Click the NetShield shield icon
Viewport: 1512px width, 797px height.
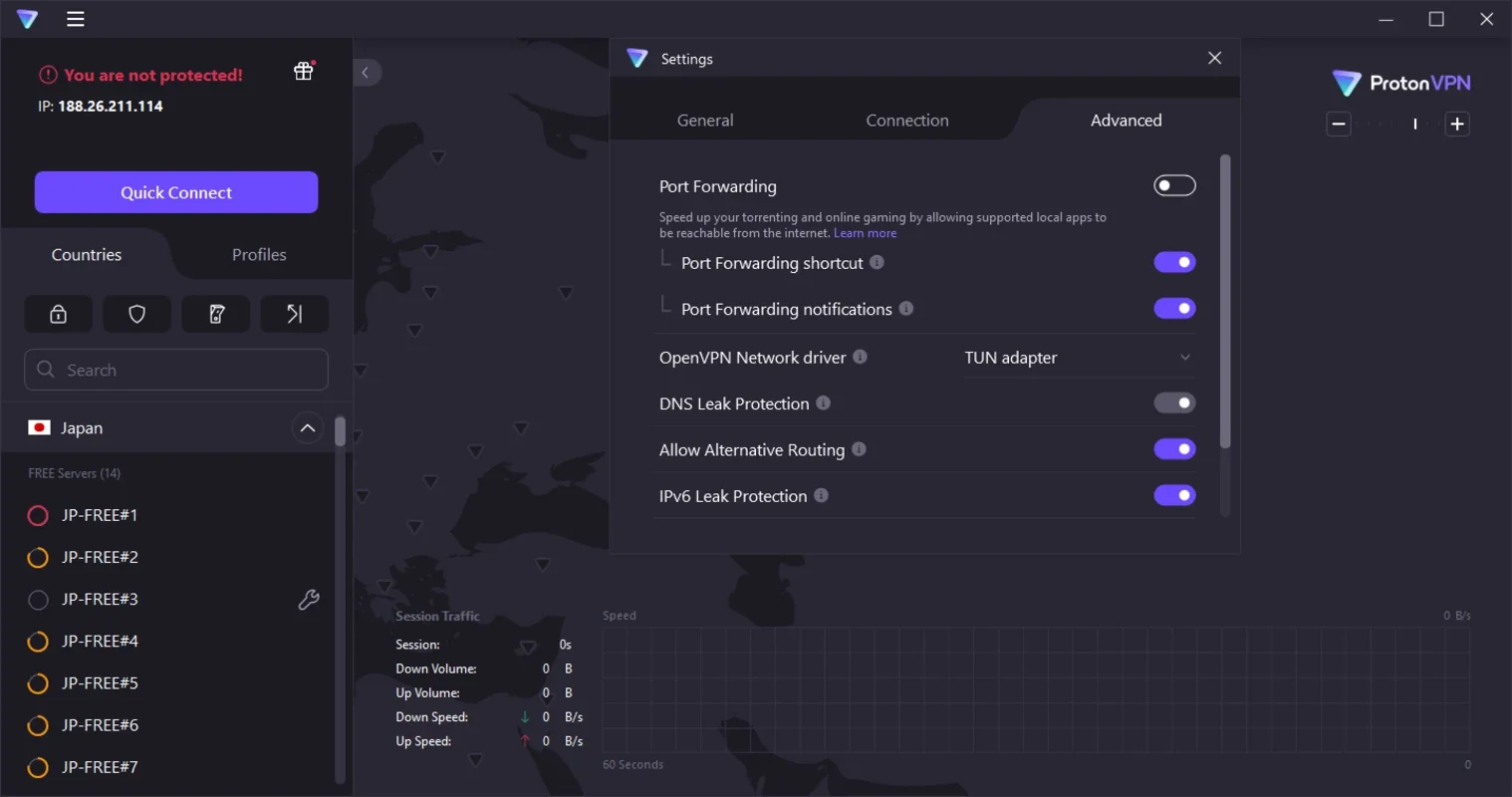136,314
